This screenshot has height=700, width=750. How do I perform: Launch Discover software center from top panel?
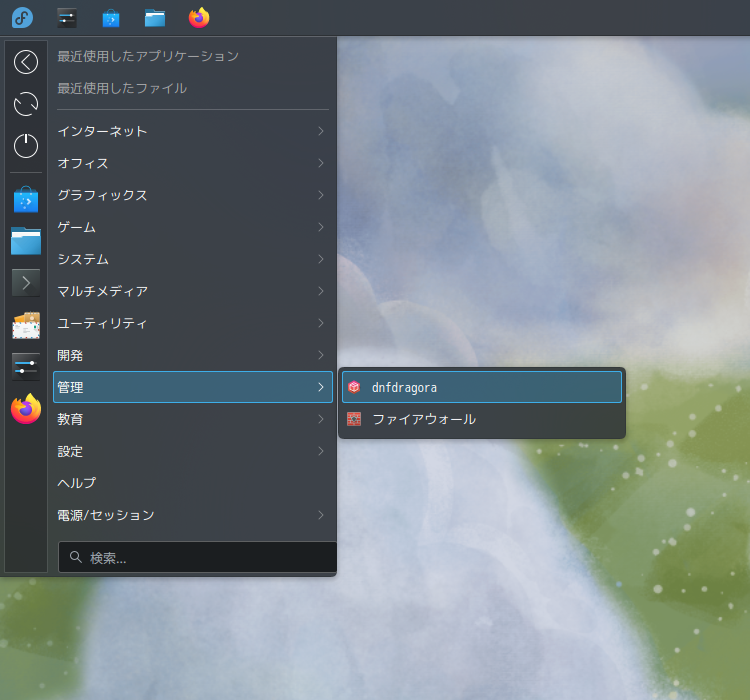point(111,18)
